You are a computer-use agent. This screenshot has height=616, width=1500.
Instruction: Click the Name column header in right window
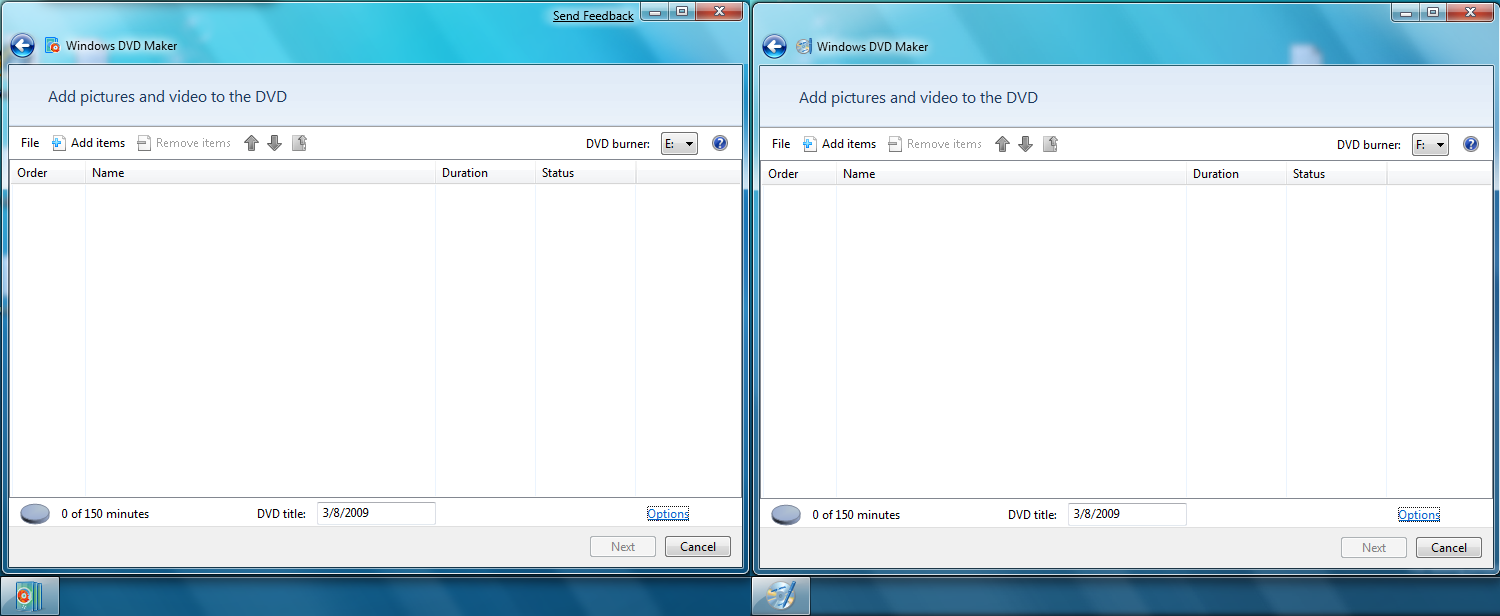(1011, 174)
